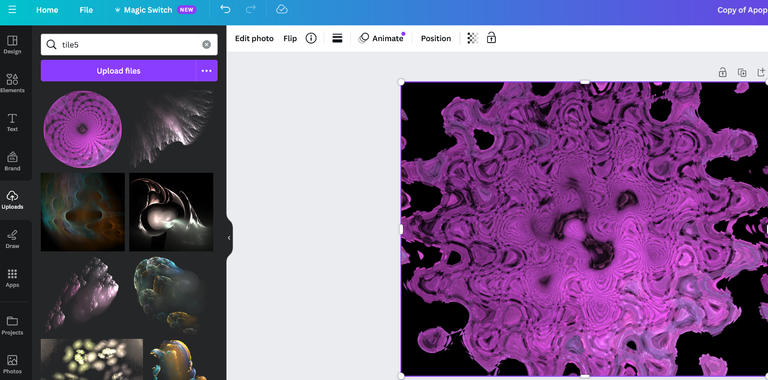Open the Elements panel
The height and width of the screenshot is (380, 768).
(12, 83)
